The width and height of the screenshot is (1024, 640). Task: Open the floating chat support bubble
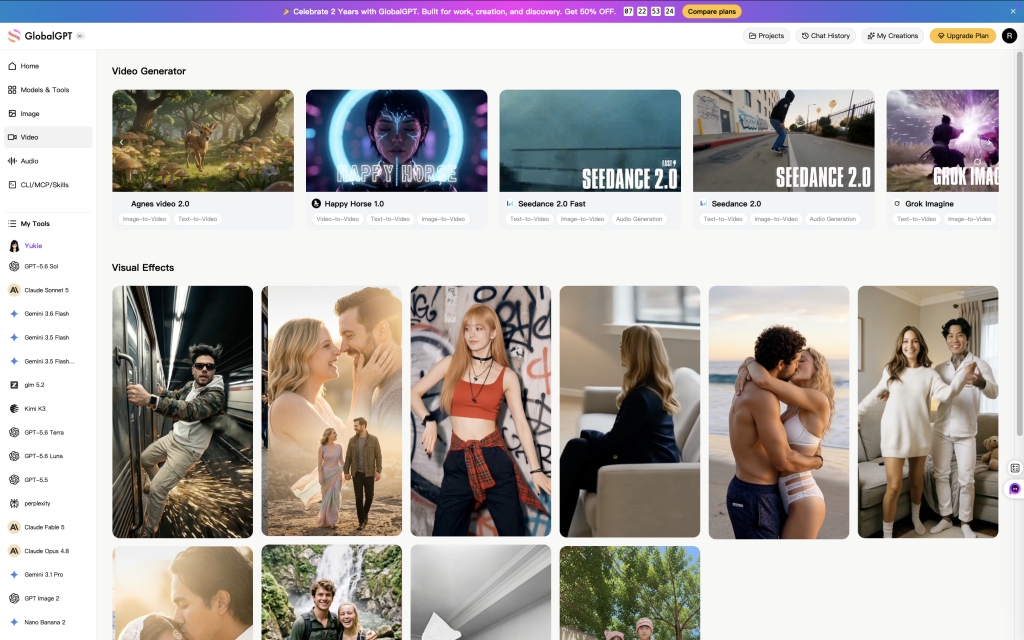(x=1014, y=488)
